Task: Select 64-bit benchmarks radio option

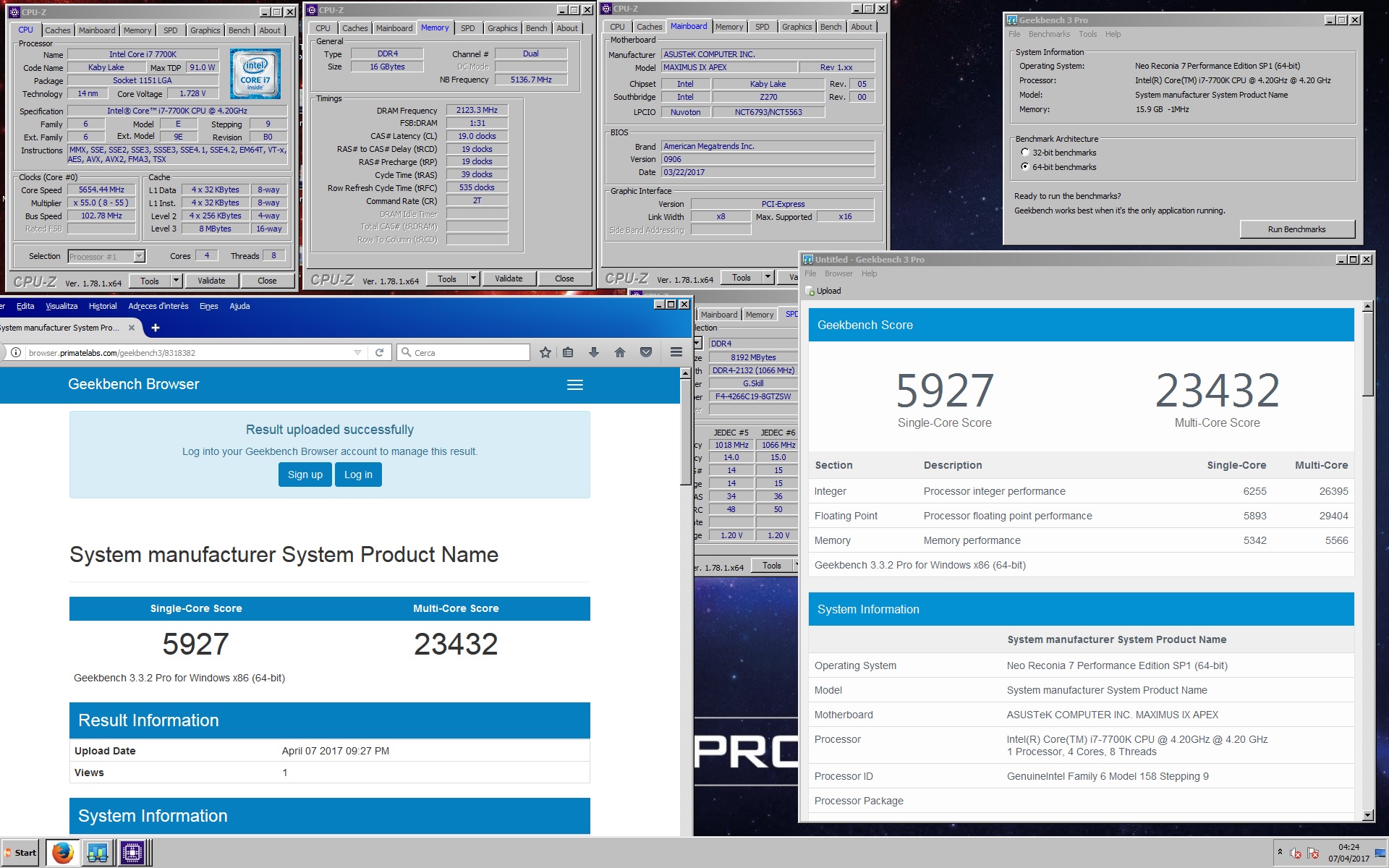Action: click(1024, 166)
